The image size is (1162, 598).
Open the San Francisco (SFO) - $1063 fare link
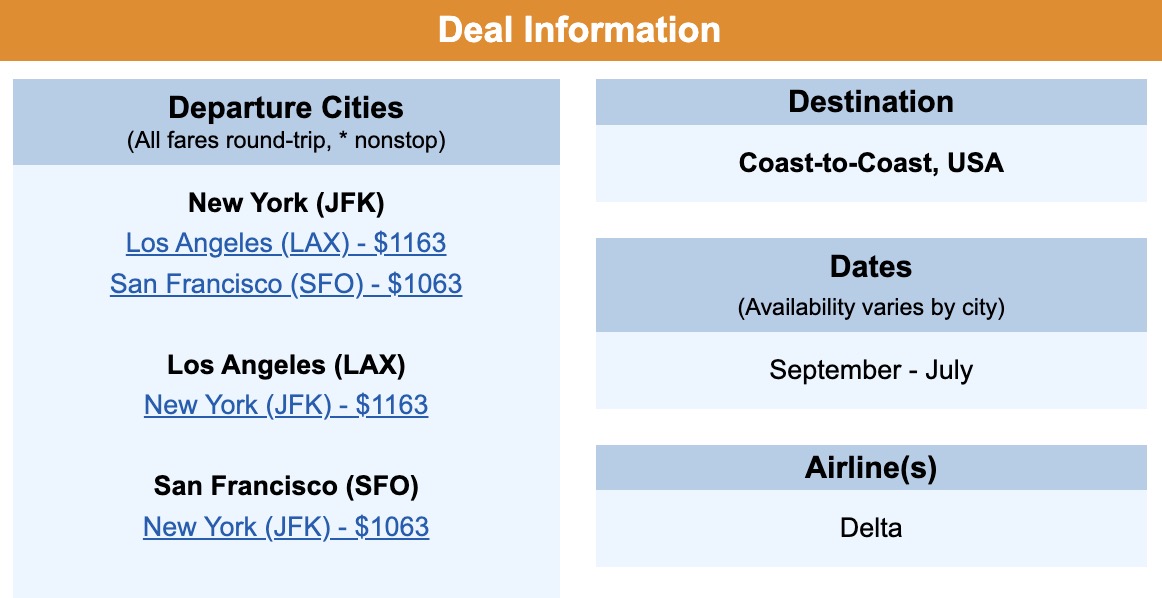(286, 284)
